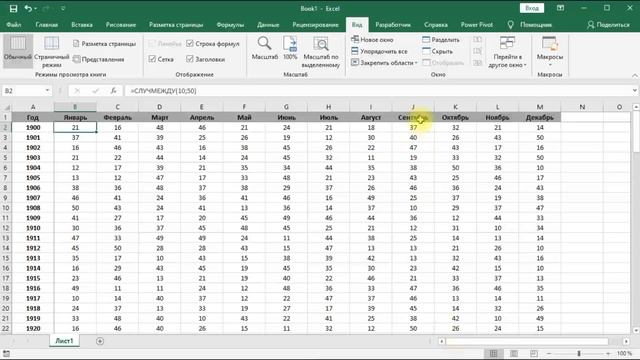
Task: Open Перейти в другое окно dropdown
Action: click(x=507, y=52)
